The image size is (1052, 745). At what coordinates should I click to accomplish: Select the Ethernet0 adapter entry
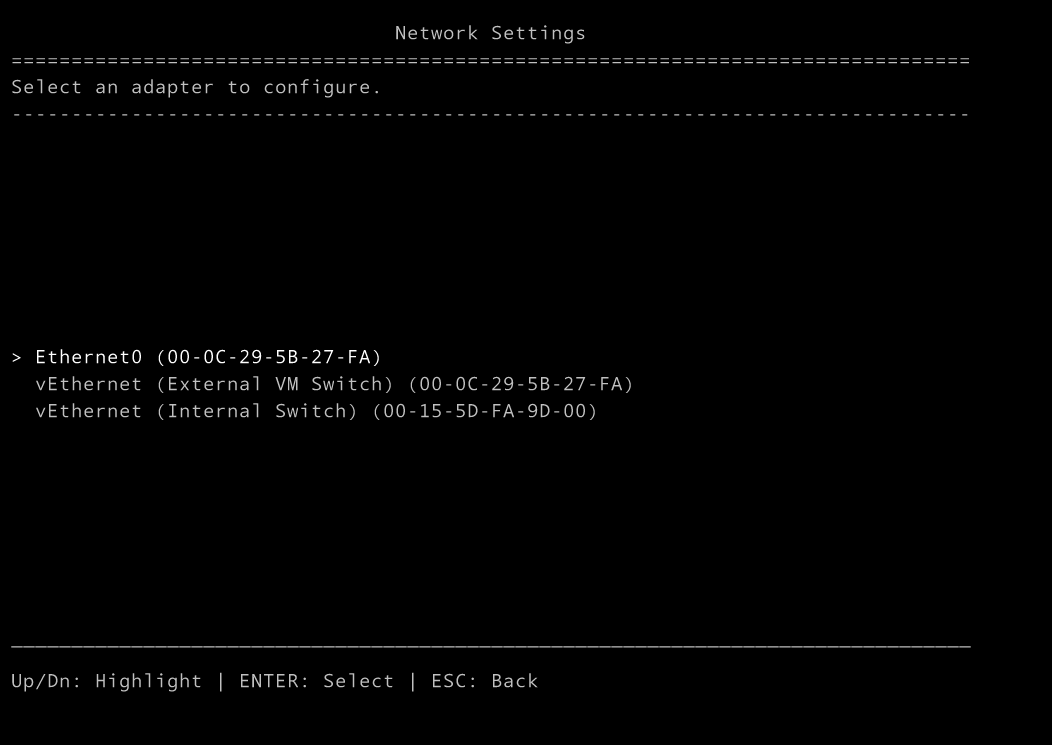tap(208, 357)
